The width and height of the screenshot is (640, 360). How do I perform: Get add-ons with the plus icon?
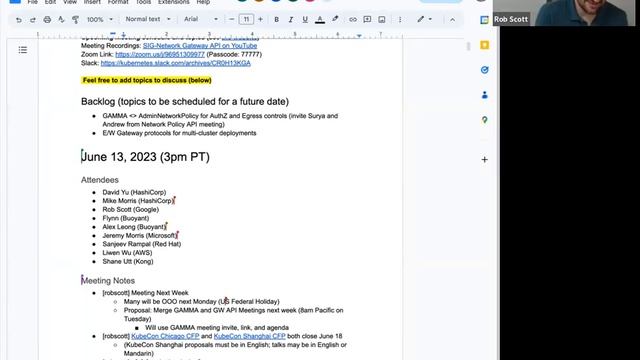click(x=484, y=160)
